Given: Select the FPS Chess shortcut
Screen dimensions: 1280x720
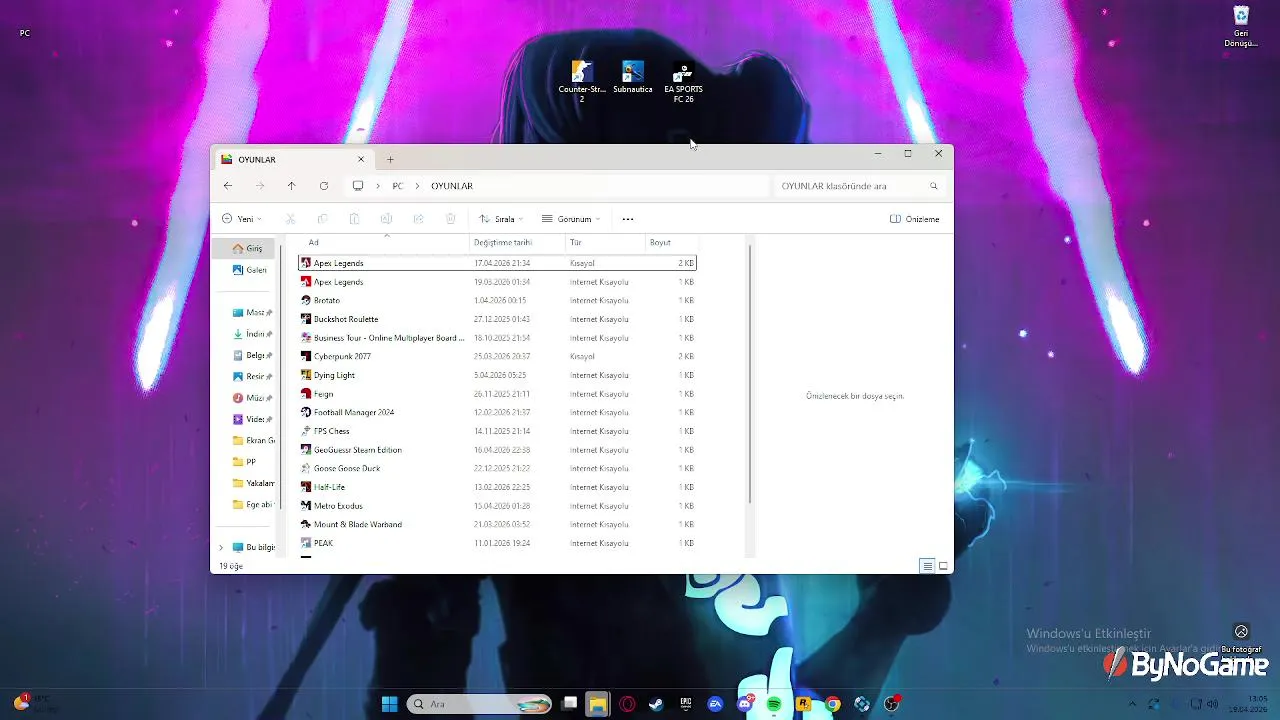Looking at the screenshot, I should [498, 431].
